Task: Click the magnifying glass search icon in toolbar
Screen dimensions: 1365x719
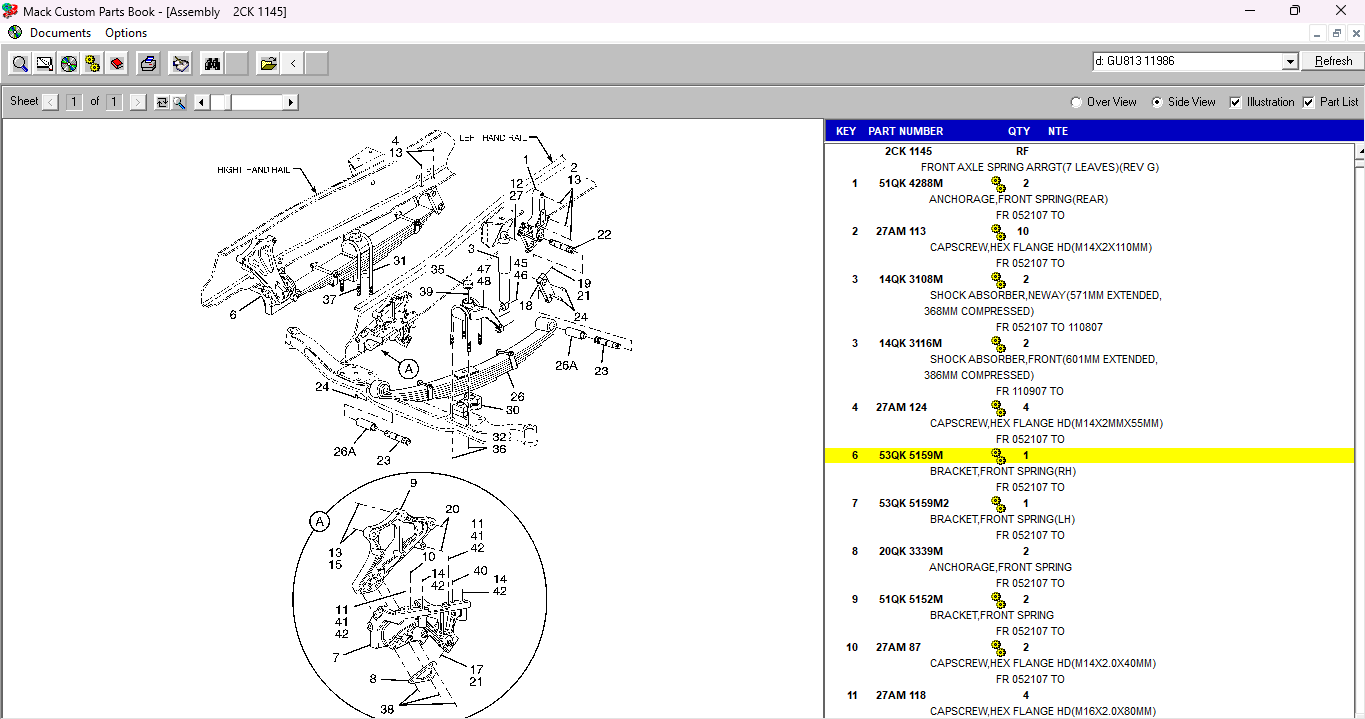Action: pyautogui.click(x=19, y=64)
